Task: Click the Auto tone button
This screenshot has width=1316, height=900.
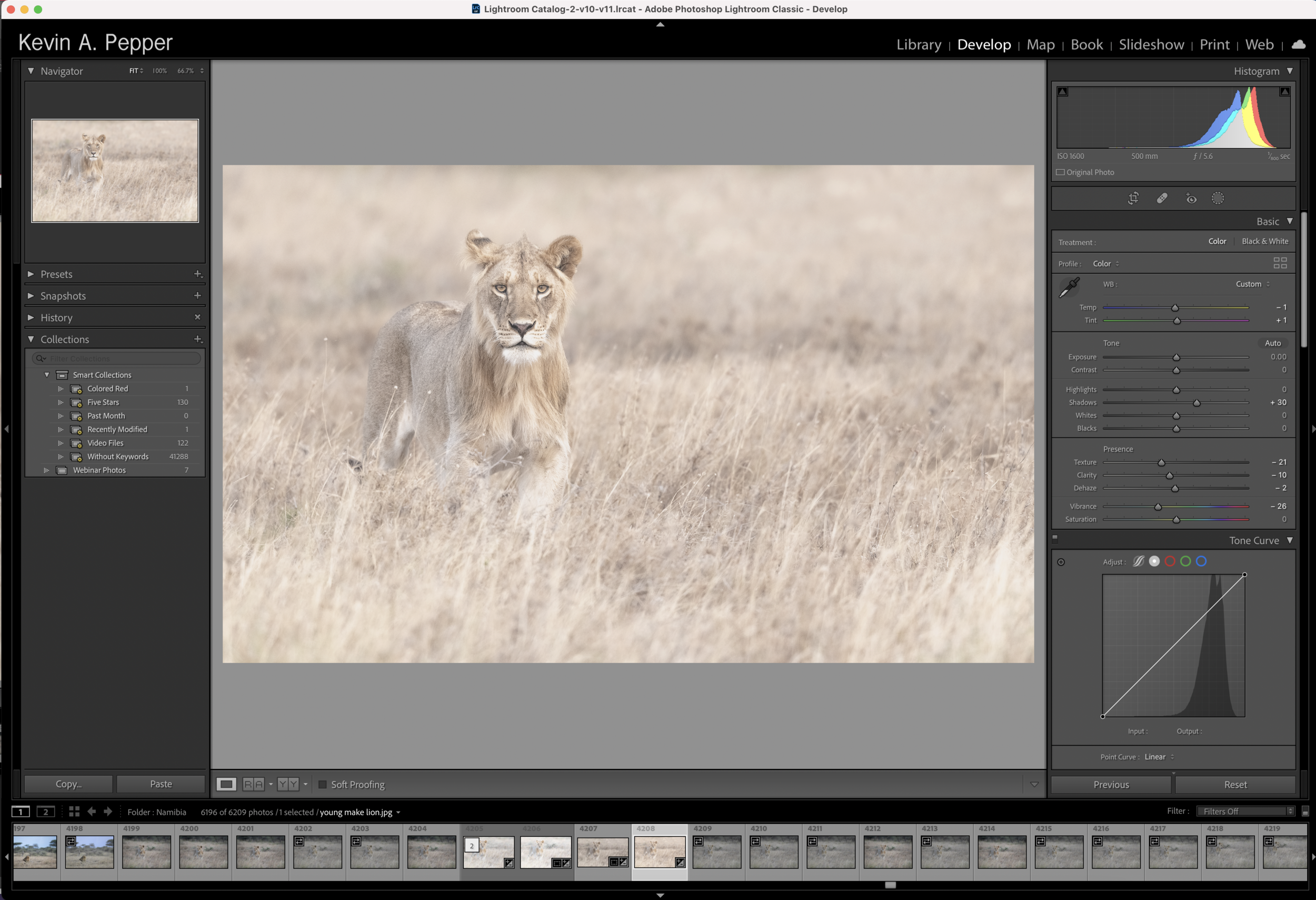Action: 1272,343
